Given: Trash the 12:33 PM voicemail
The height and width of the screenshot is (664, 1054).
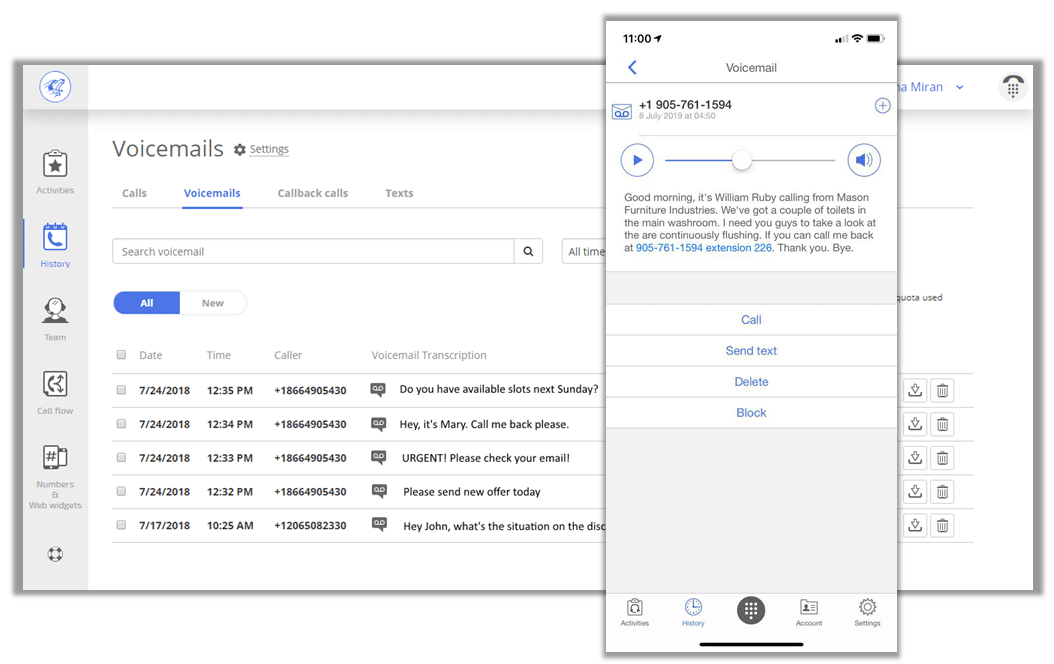Looking at the screenshot, I should (942, 458).
